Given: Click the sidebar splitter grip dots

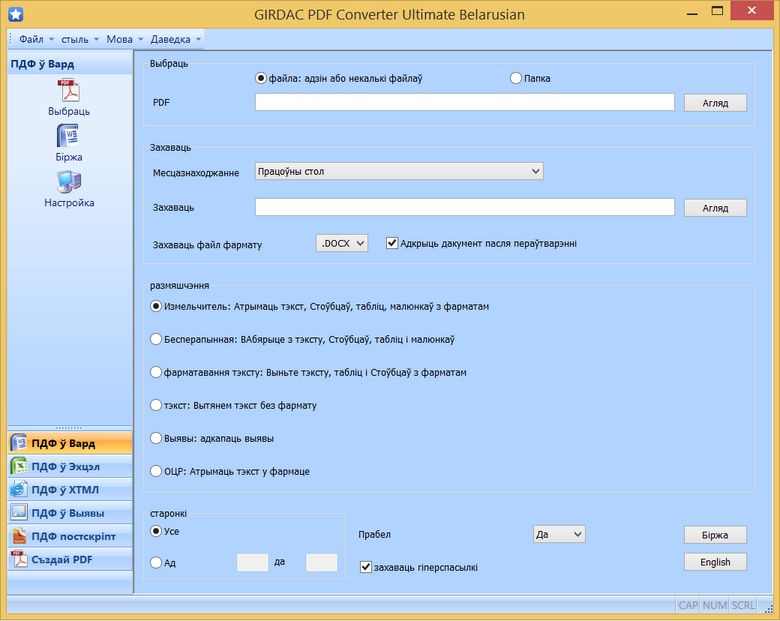Looking at the screenshot, I should tap(69, 428).
